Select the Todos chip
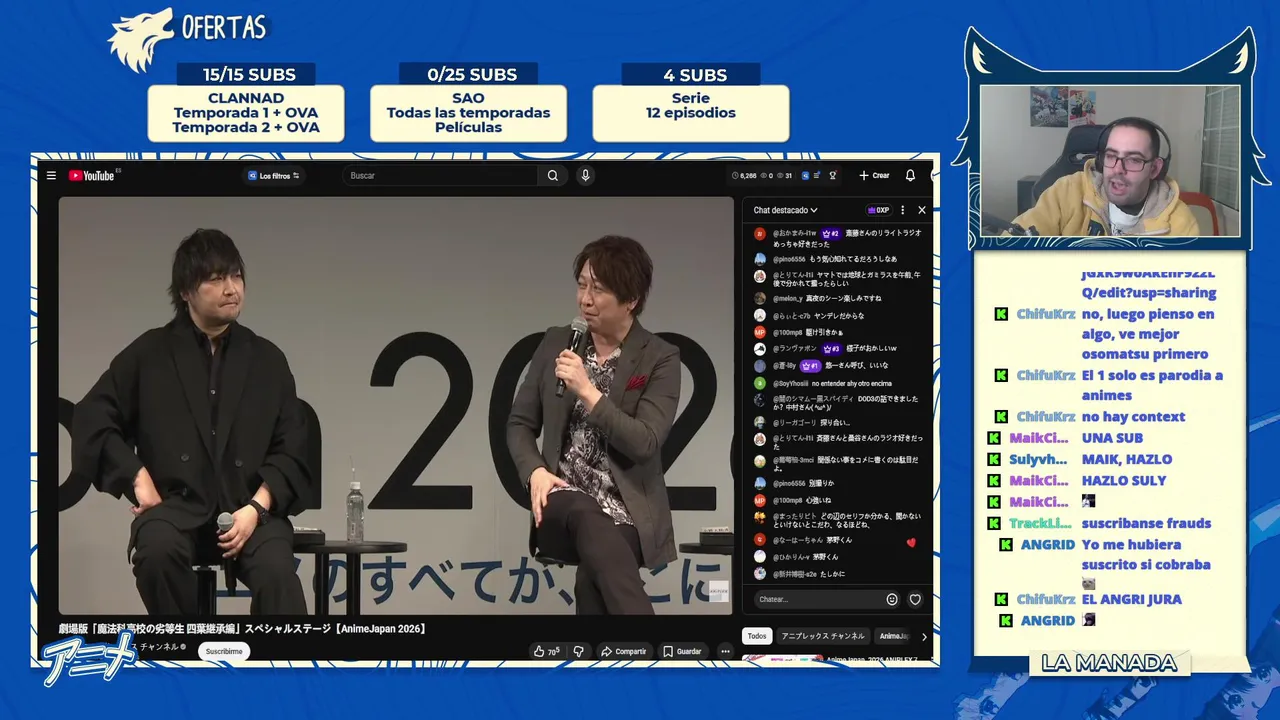 (757, 636)
